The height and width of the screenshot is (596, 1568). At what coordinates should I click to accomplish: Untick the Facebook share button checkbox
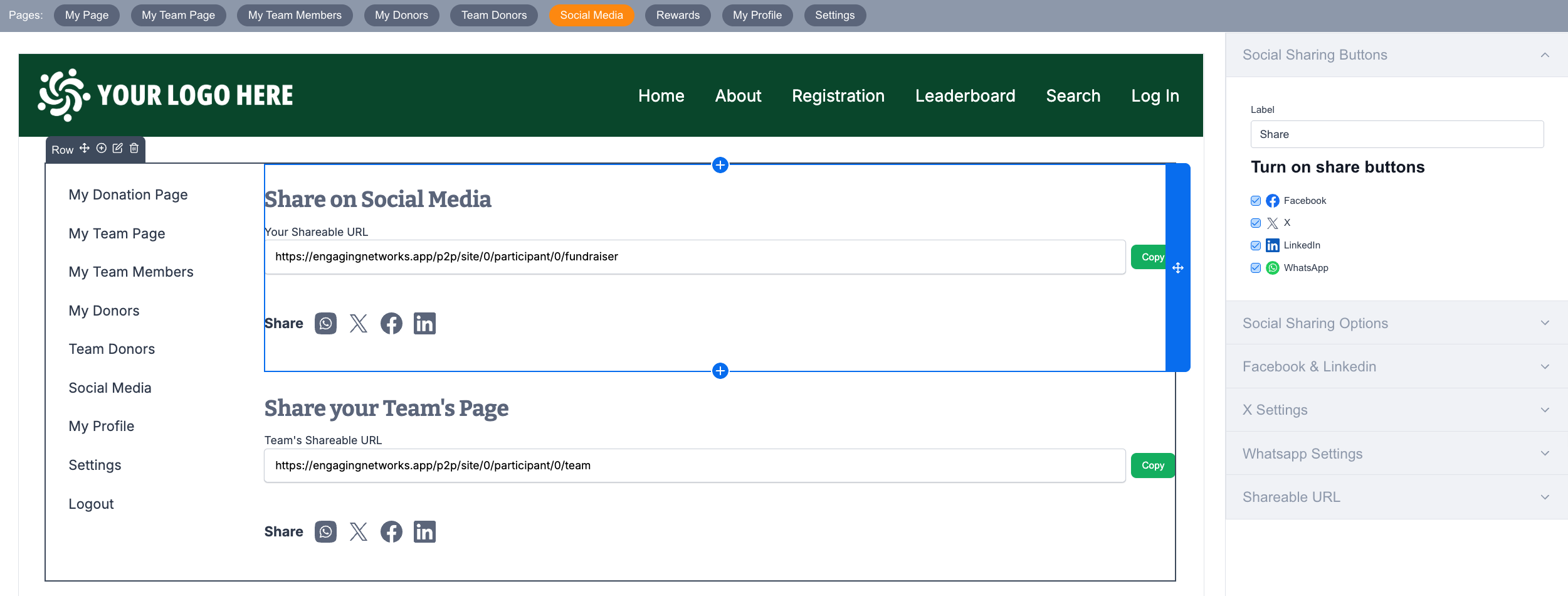click(x=1256, y=201)
